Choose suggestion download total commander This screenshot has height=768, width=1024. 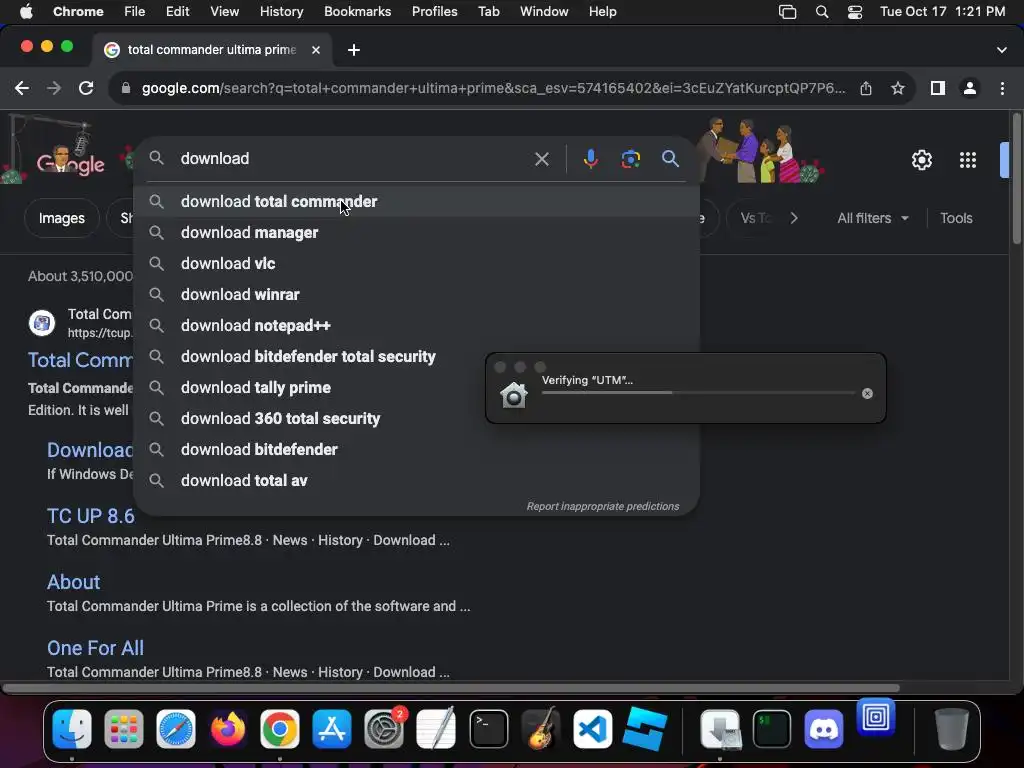416,202
